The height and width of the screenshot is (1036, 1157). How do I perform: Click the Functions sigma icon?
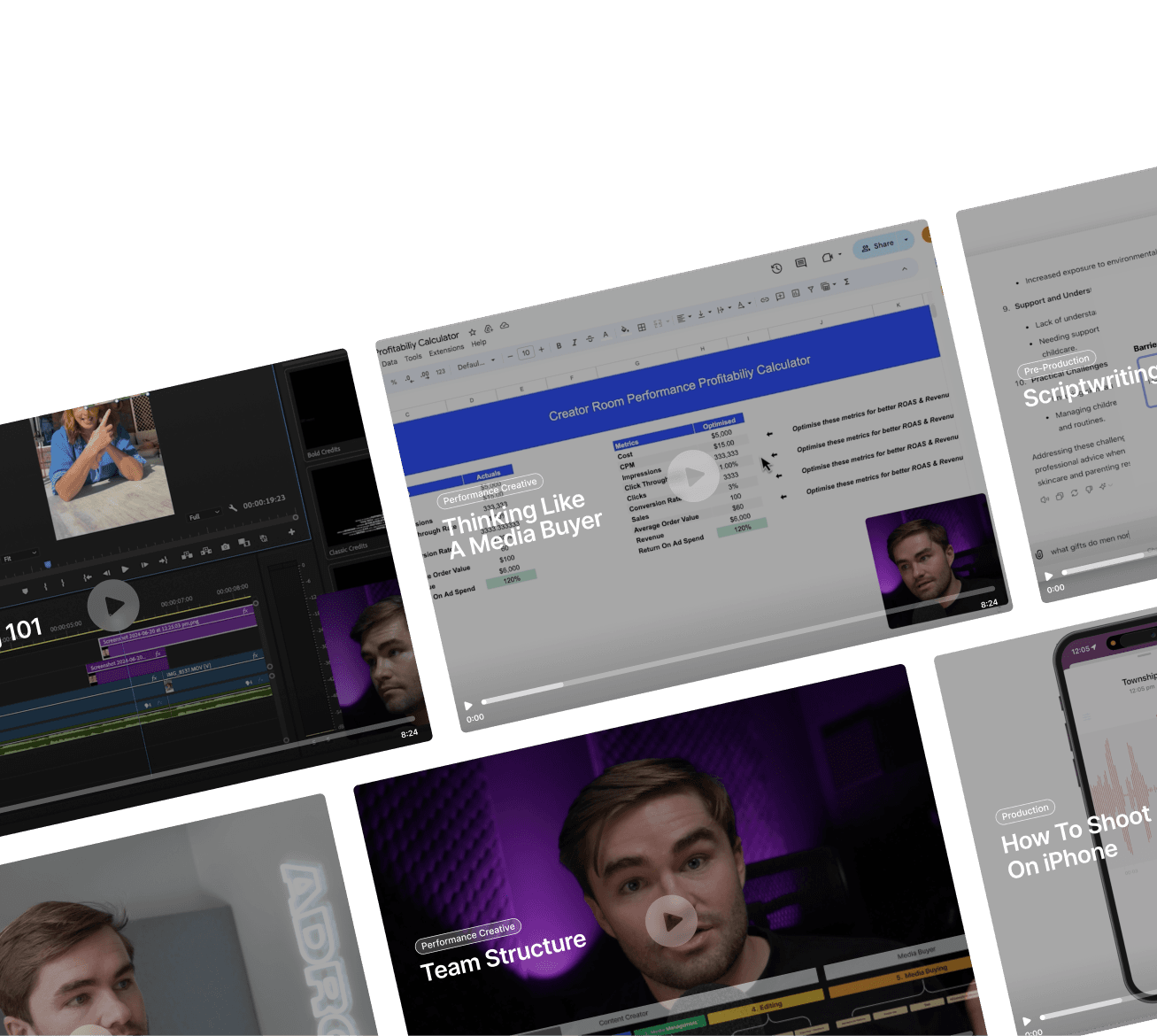pos(847,282)
